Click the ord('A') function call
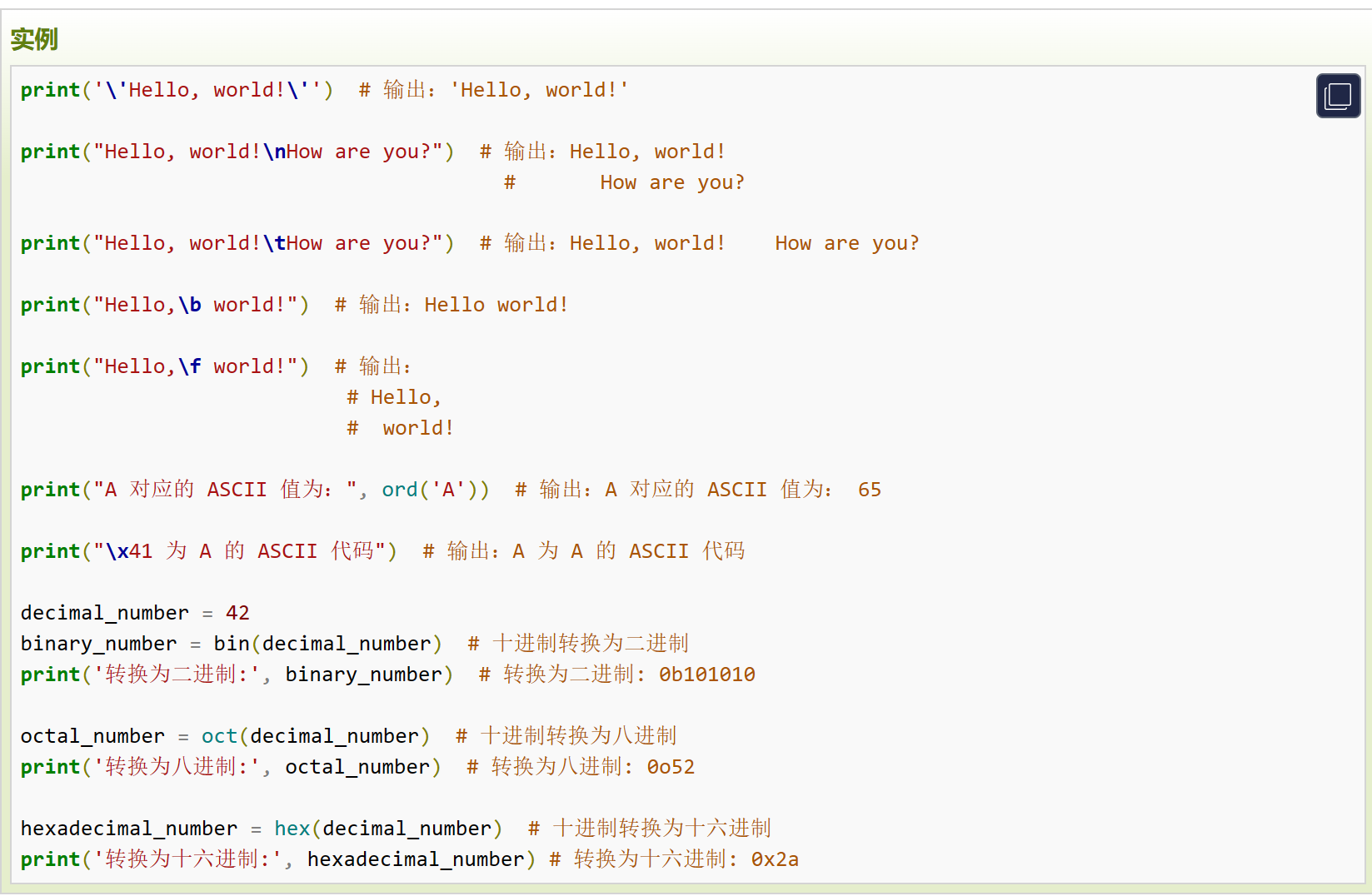This screenshot has width=1372, height=896. coord(429,490)
